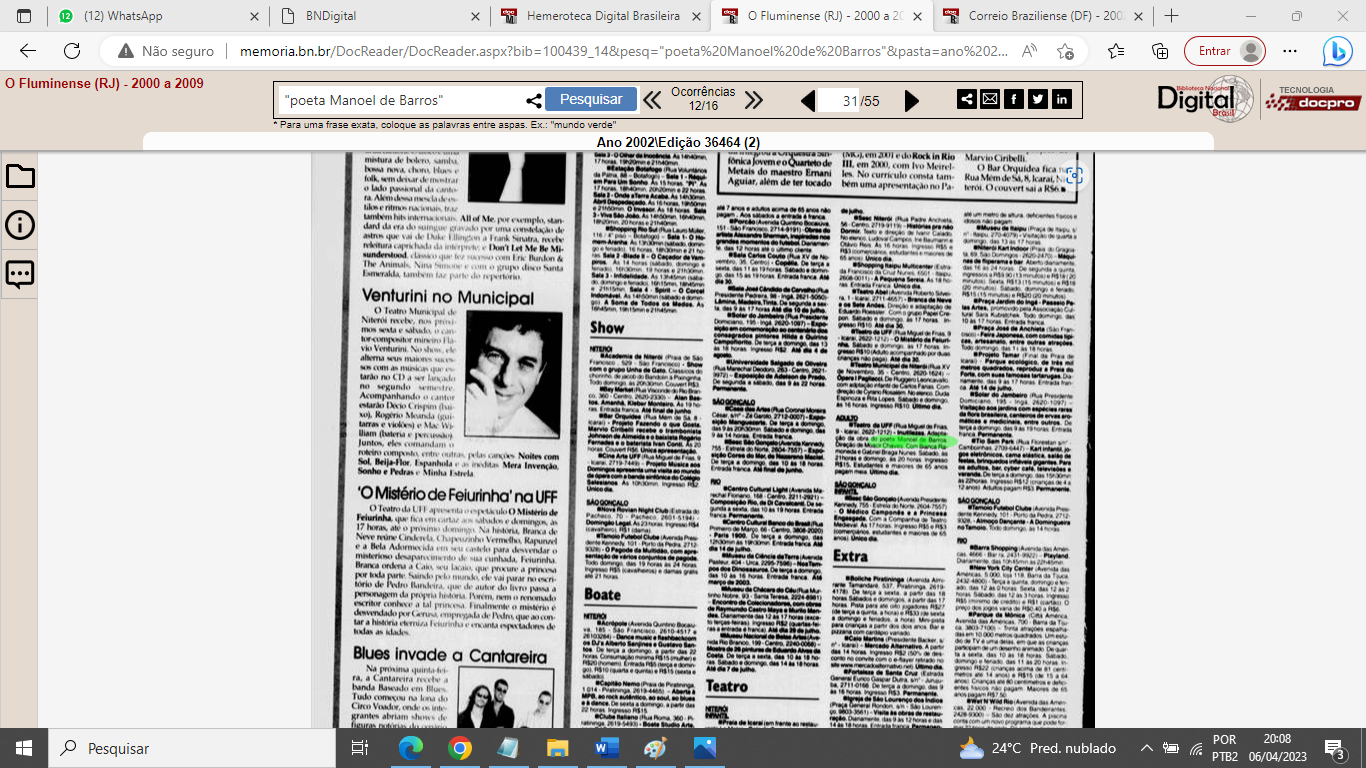Screen dimensions: 1366x768
Task: Click the Entrar sign-in button
Action: pyautogui.click(x=1224, y=51)
